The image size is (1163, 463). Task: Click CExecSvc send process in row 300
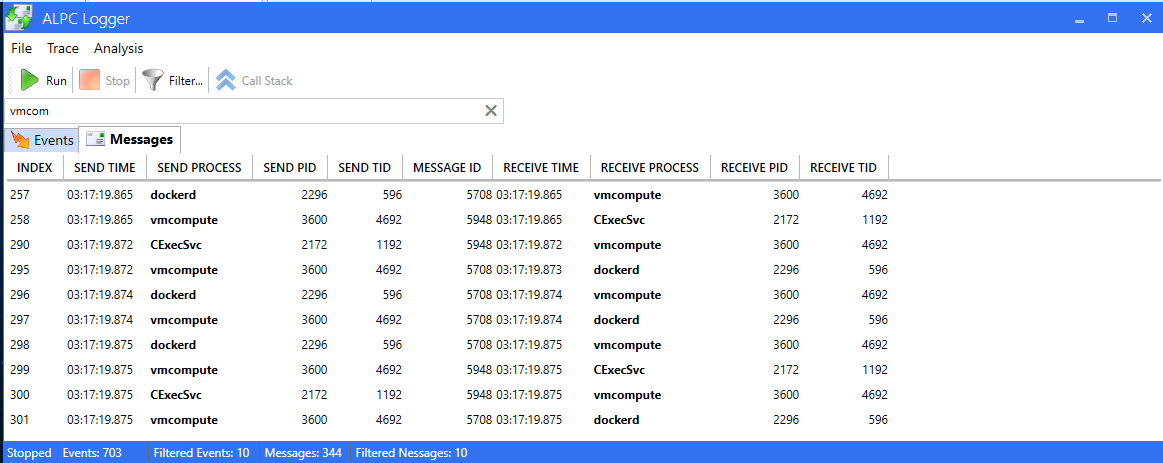176,395
